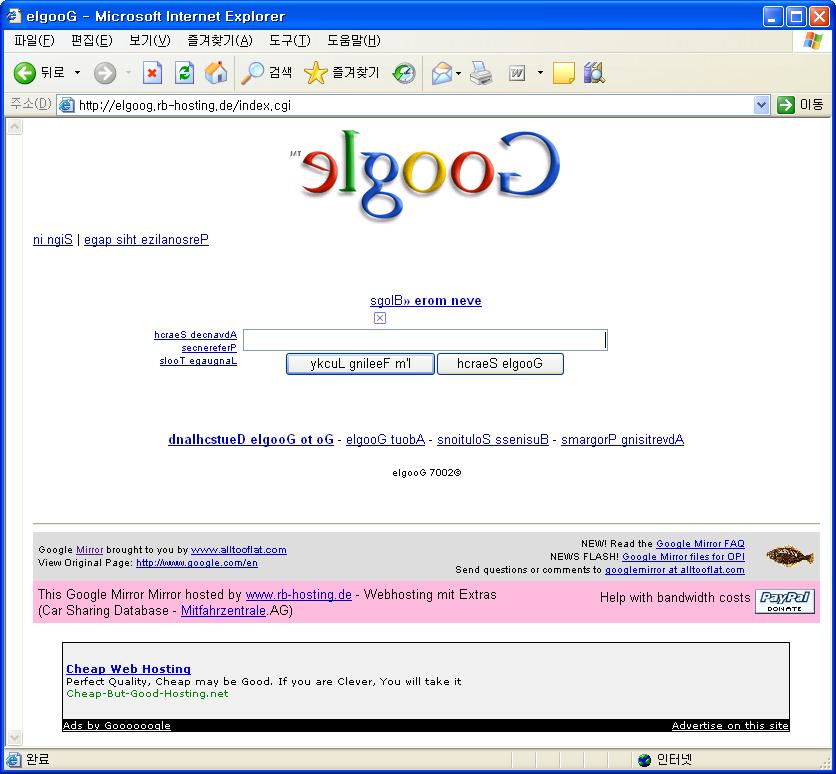Open the Mail icon dropdown arrow

click(459, 73)
